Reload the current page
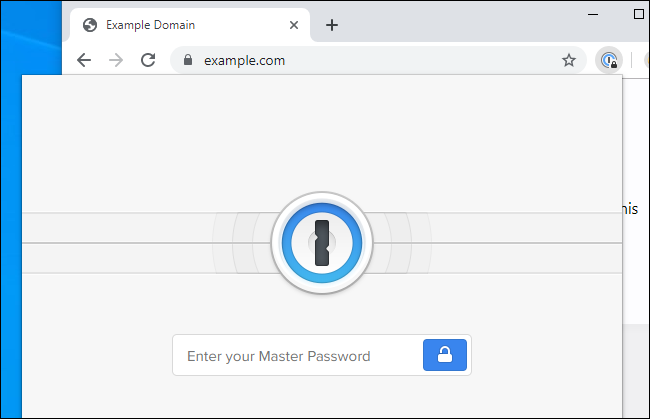This screenshot has height=419, width=650. pos(148,60)
